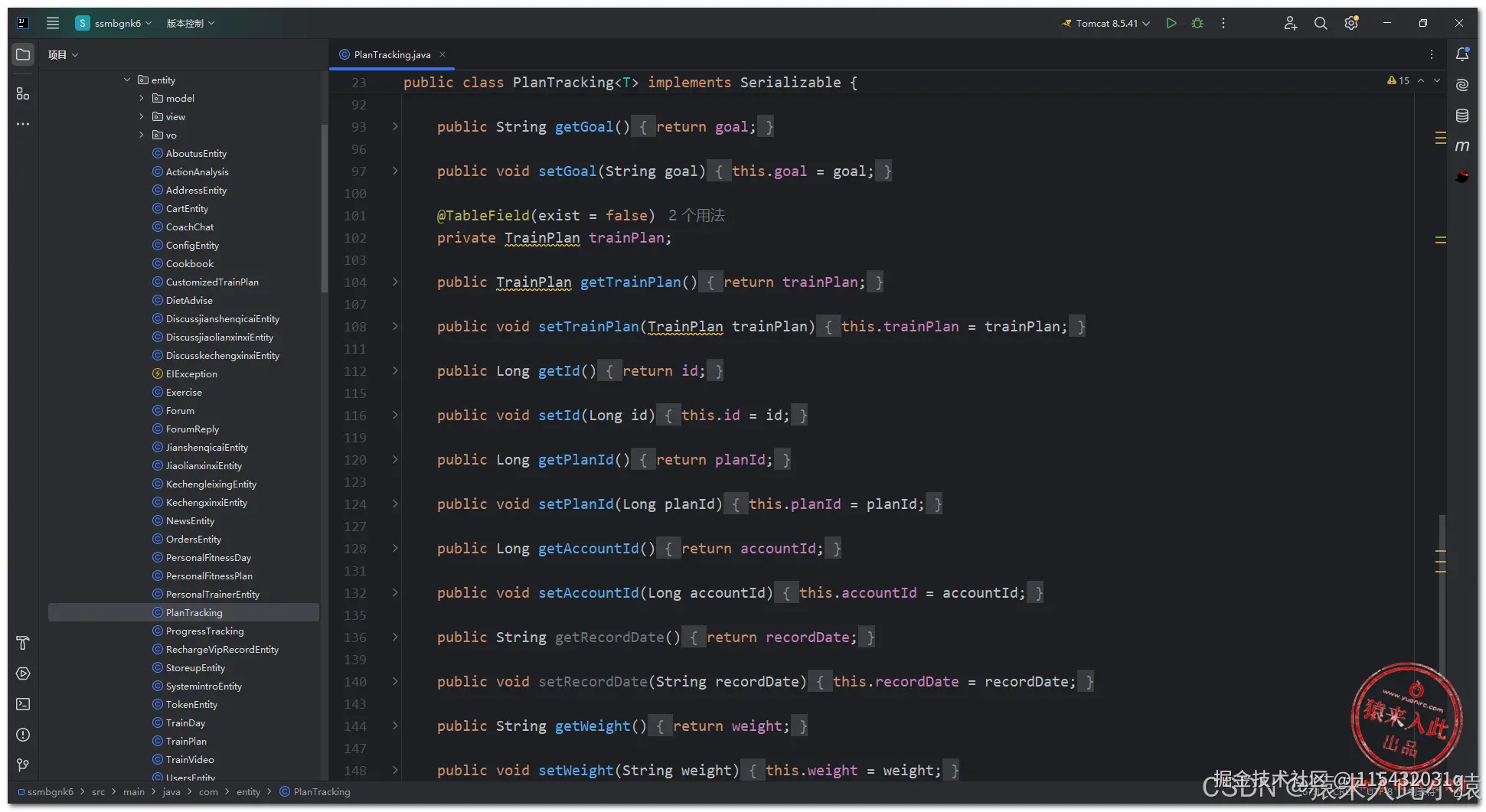Open the Terminal tool window
Screen dimensions: 1486x812
(23, 704)
